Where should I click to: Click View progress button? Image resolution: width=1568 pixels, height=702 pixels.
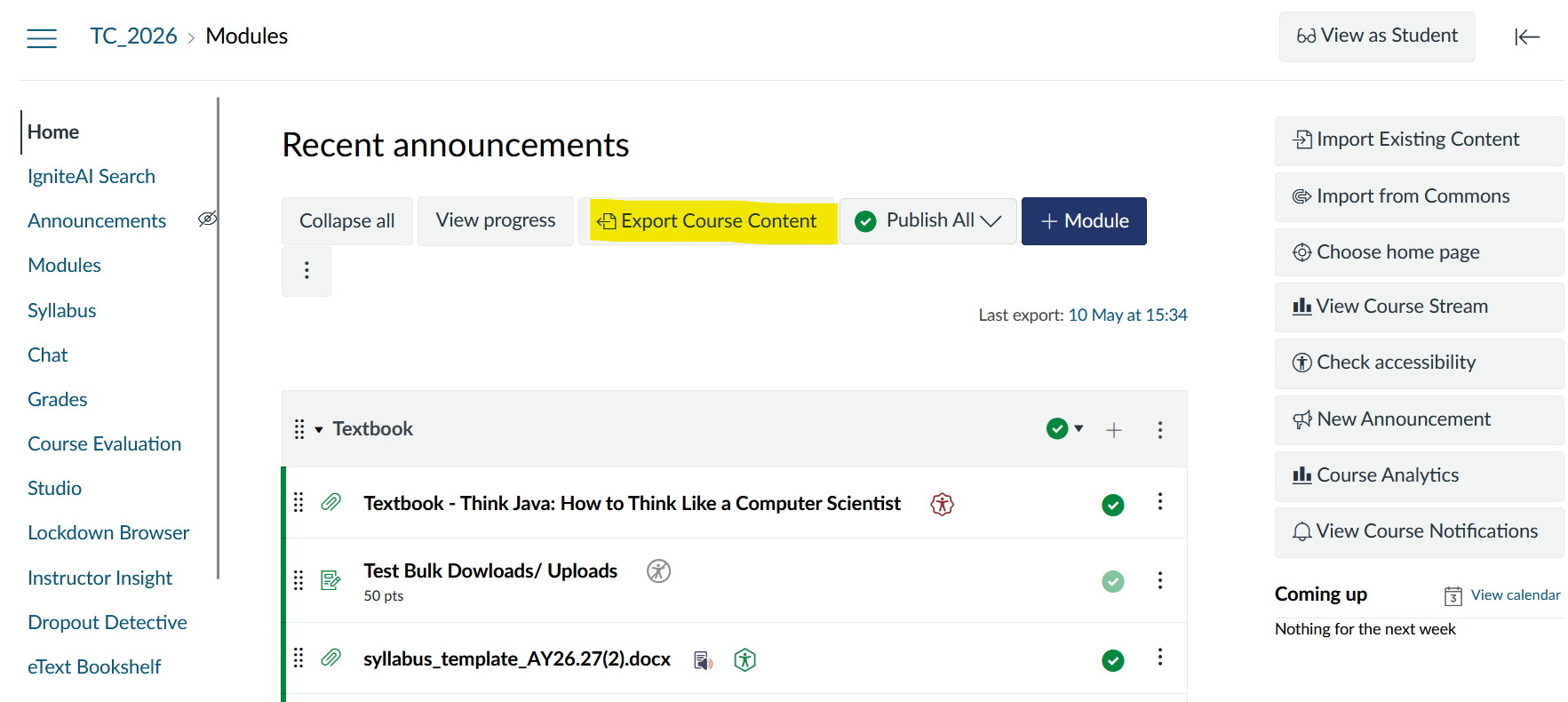tap(496, 220)
